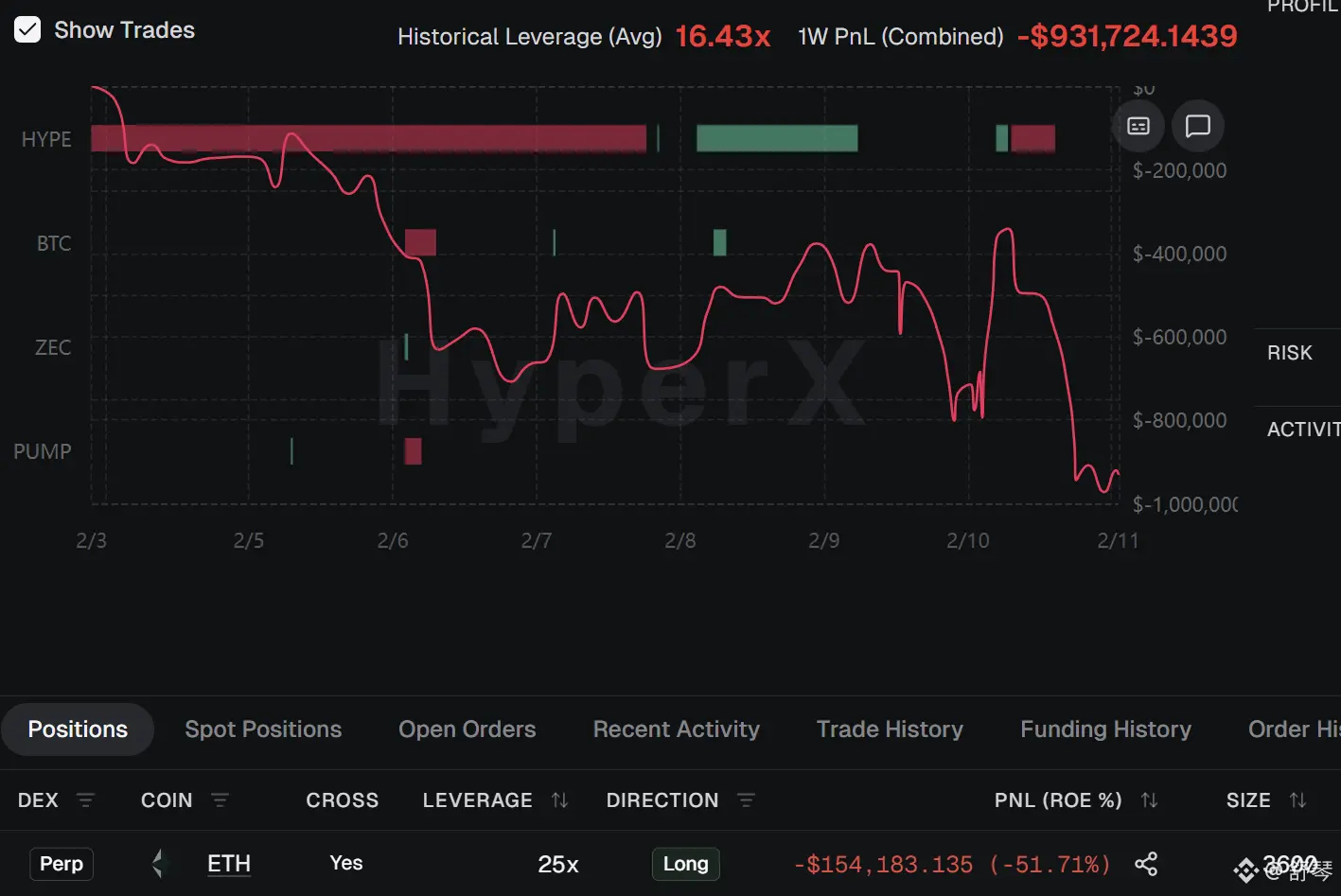Click the $-400,000 axis label
The image size is (1341, 896).
1179,254
